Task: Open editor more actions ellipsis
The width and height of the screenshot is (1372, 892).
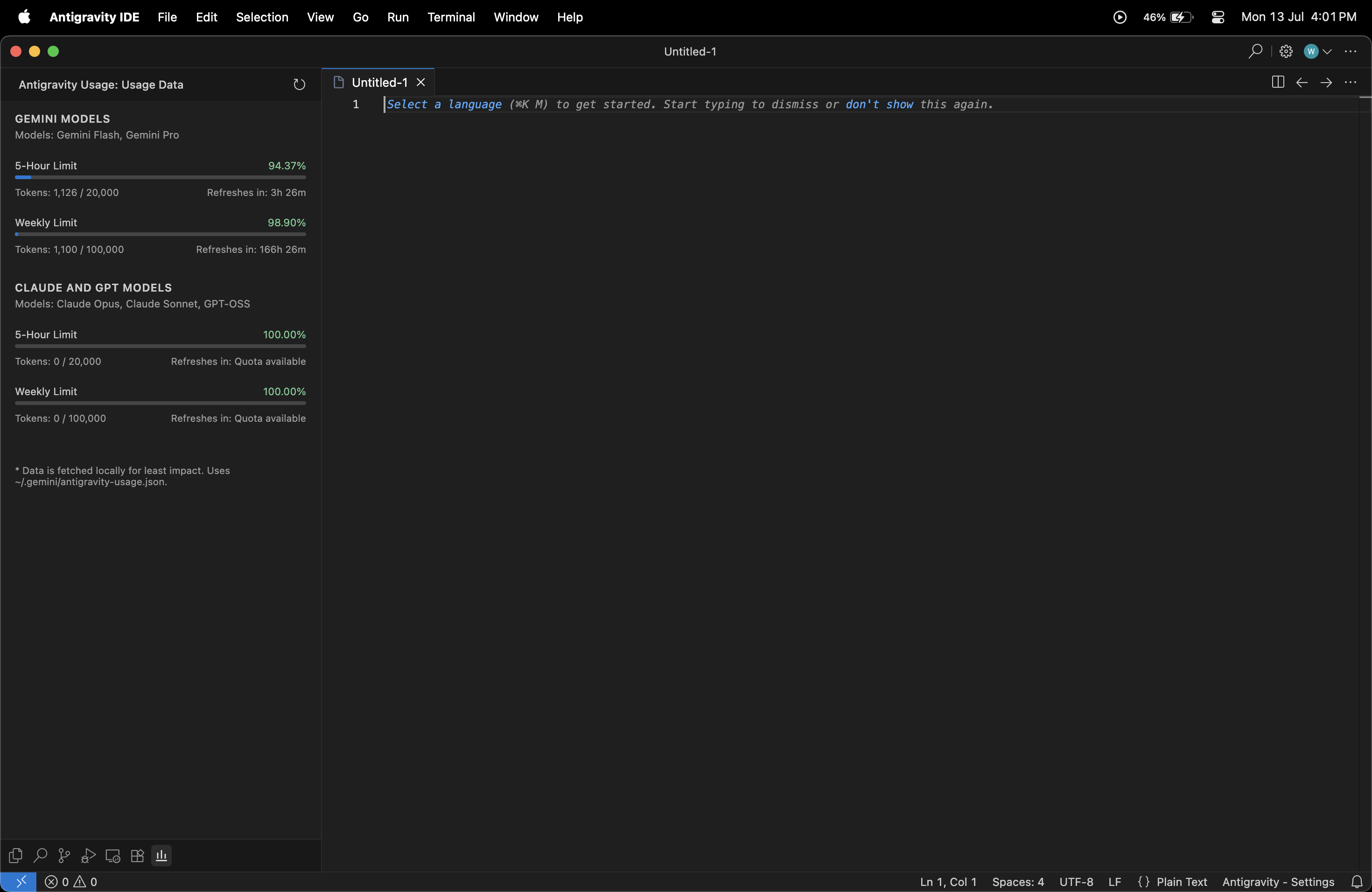Action: (1350, 83)
